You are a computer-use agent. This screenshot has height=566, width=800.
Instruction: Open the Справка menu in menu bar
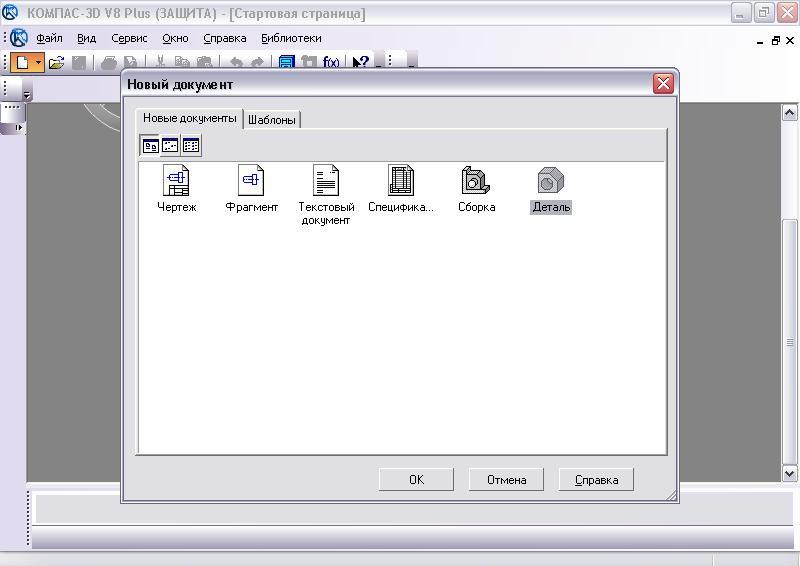pos(224,38)
